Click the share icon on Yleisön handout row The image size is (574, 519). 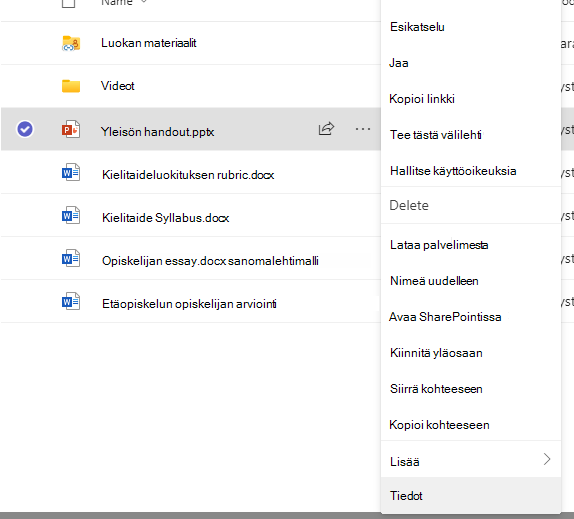pos(326,129)
